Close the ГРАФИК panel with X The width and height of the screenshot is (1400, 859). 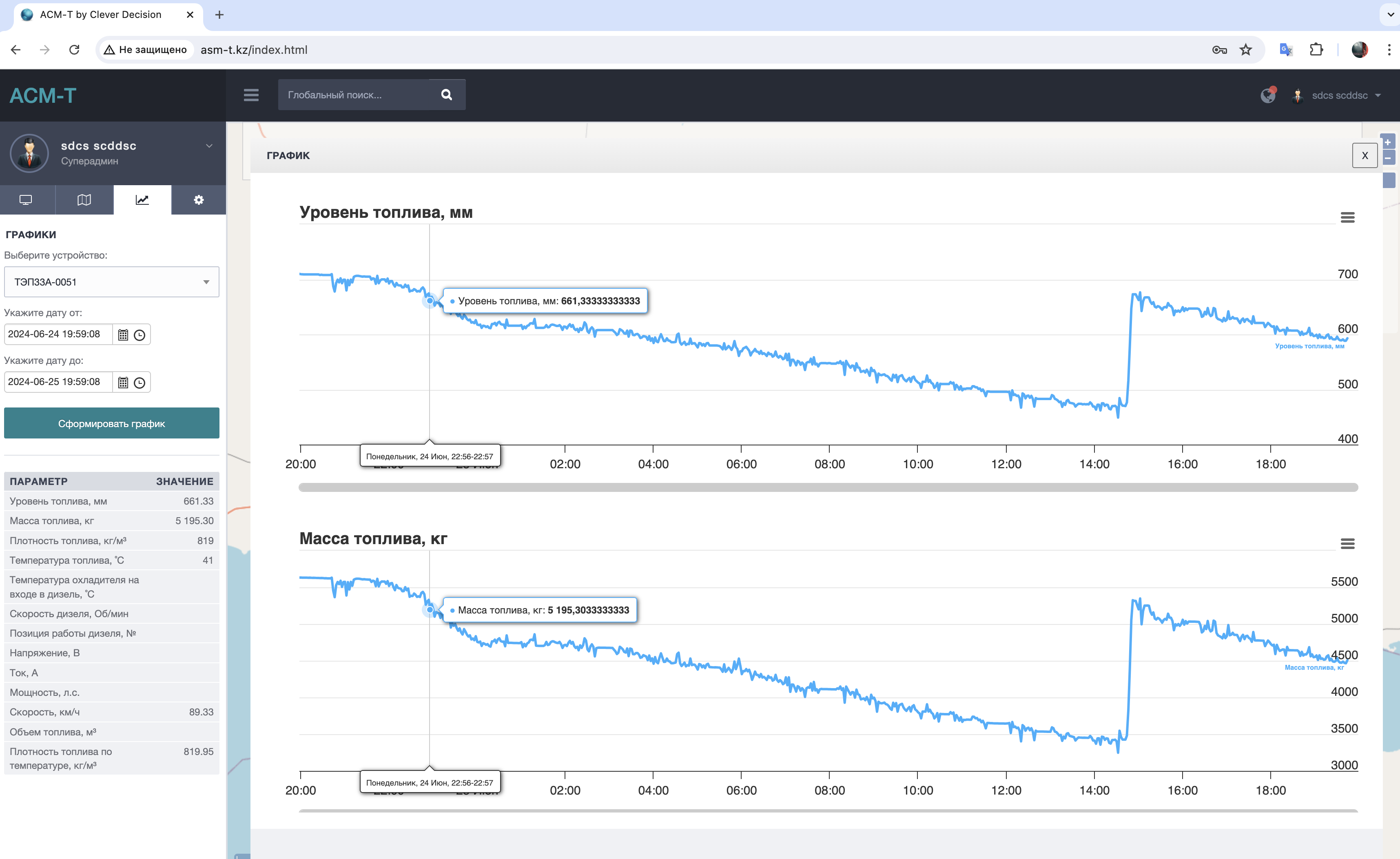(x=1364, y=156)
